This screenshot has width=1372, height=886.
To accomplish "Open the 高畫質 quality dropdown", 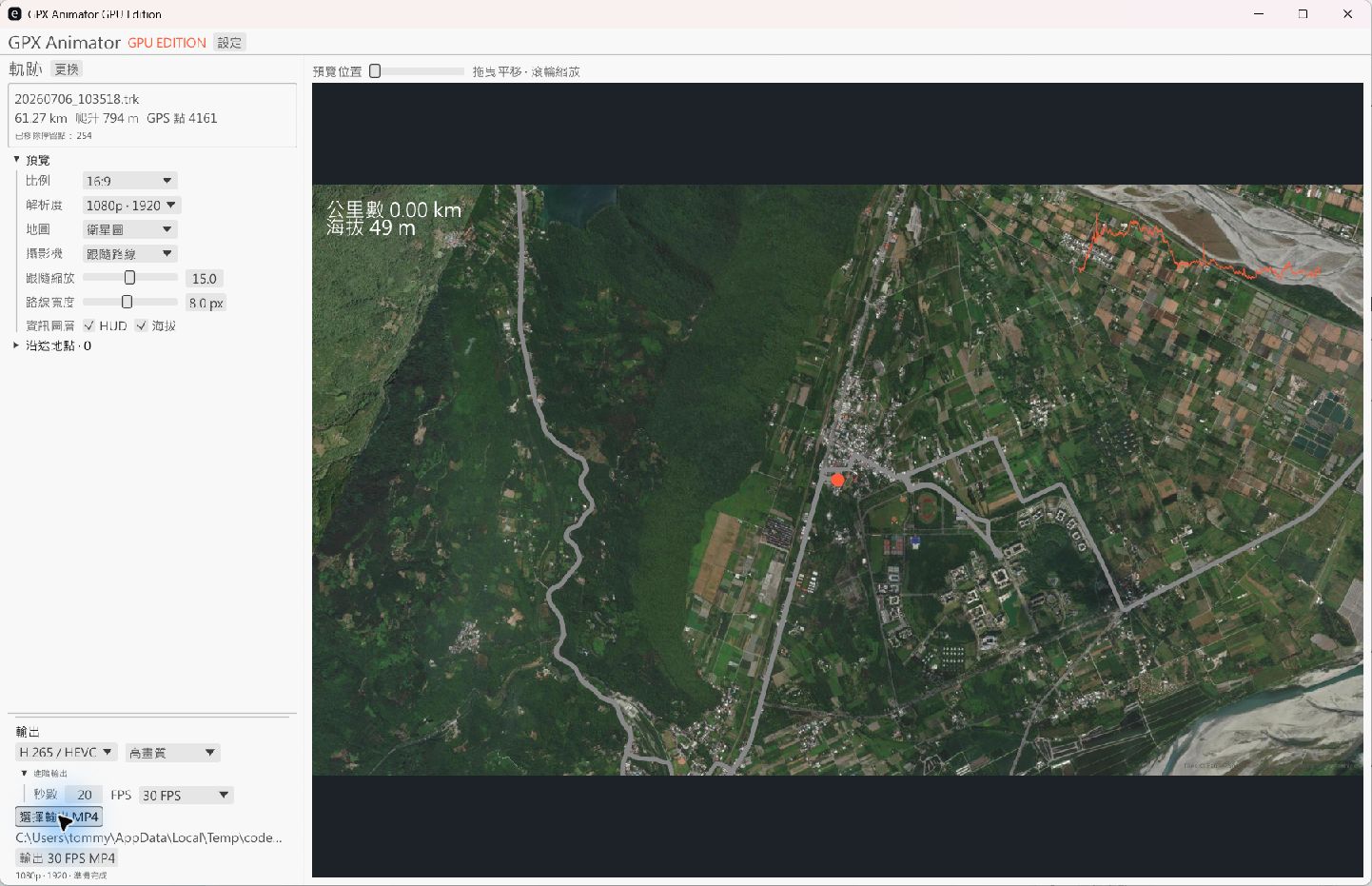I will click(172, 753).
